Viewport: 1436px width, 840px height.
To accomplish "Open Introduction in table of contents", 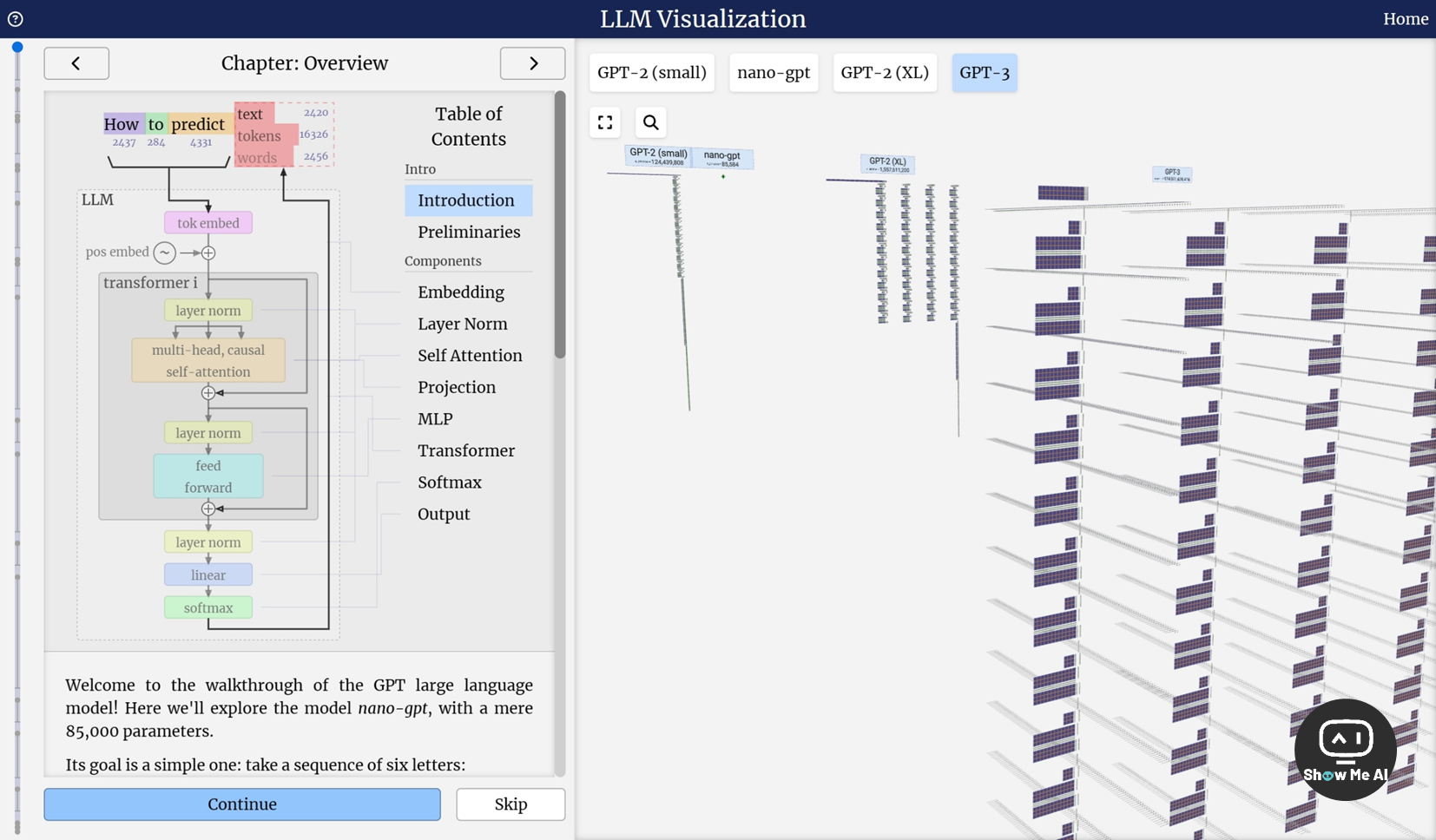I will [468, 200].
